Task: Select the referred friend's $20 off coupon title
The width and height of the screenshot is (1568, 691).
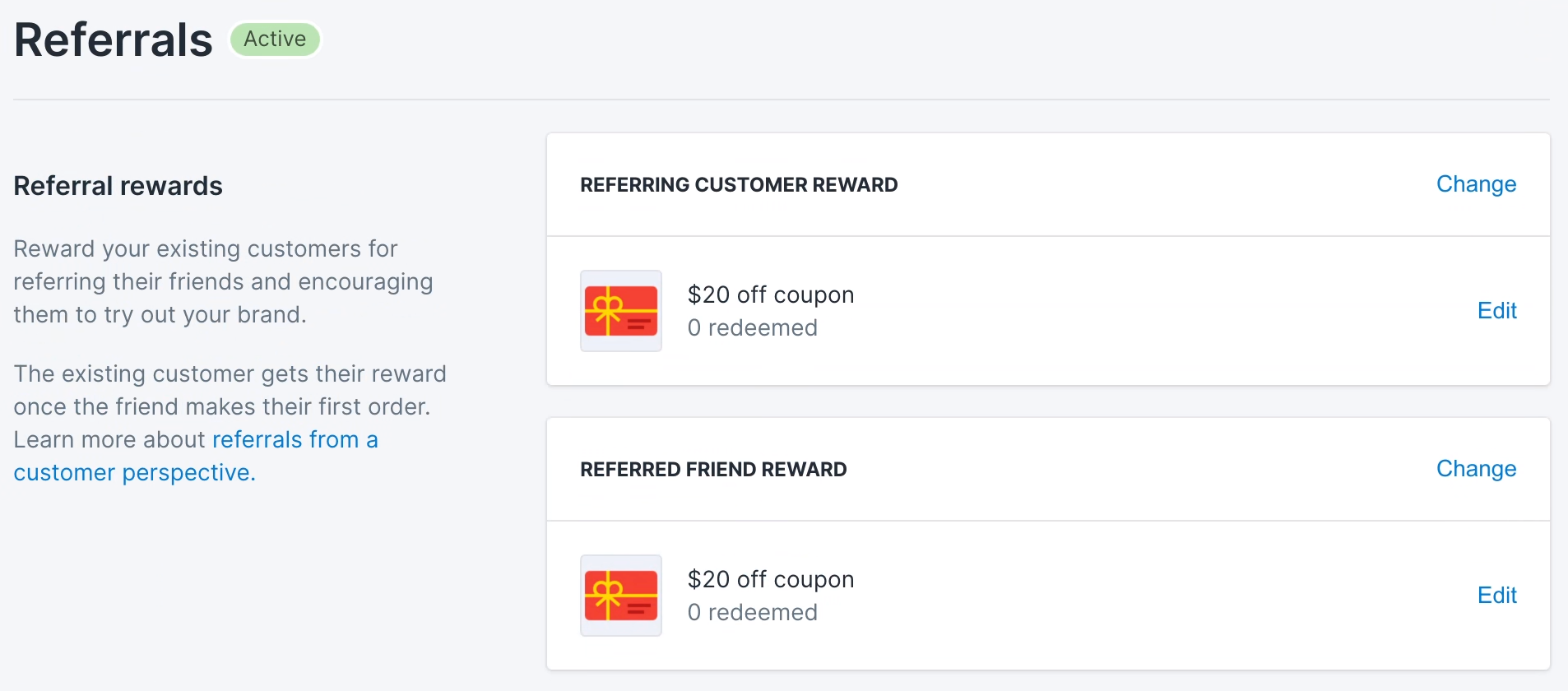Action: pos(771,579)
